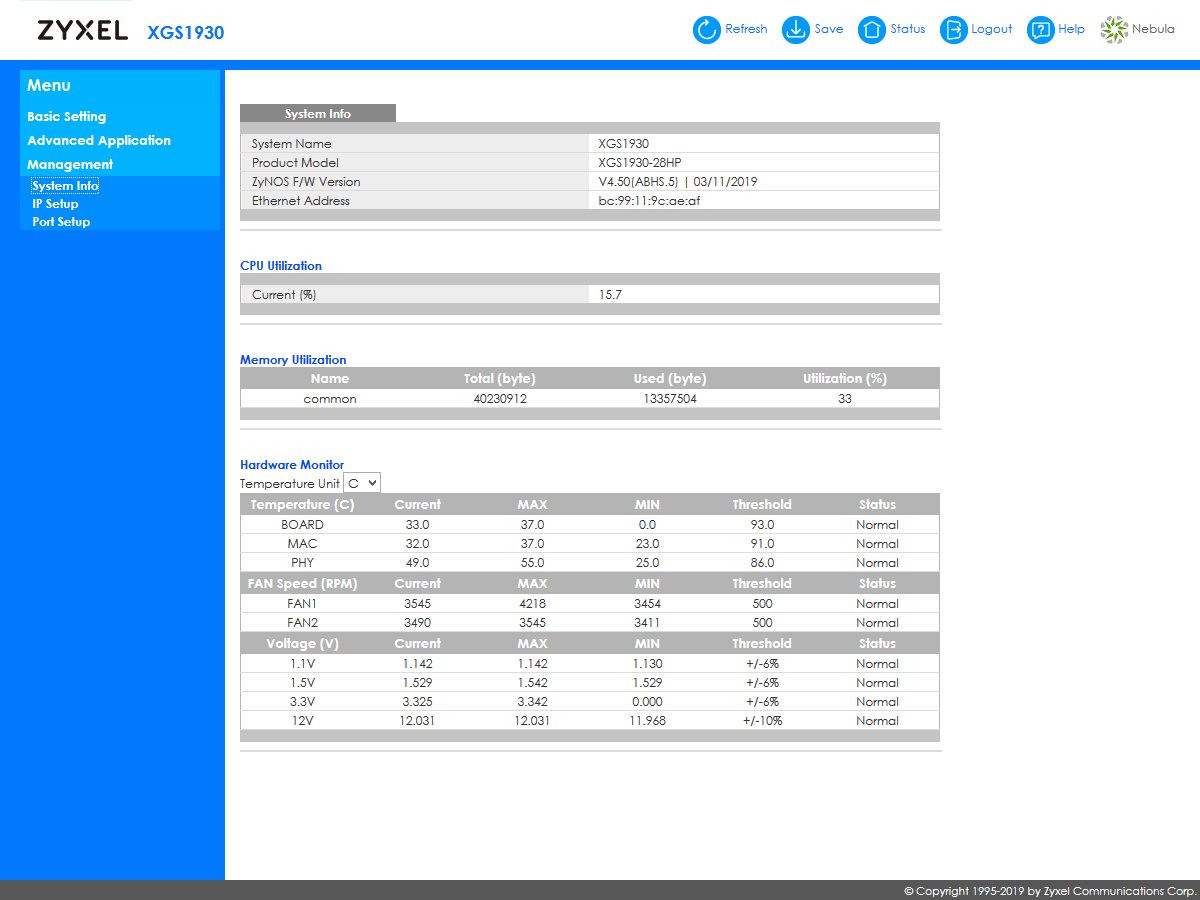The width and height of the screenshot is (1200, 900).
Task: Click Ethernet Address bc:99:11:9c:ae:af
Action: [648, 201]
